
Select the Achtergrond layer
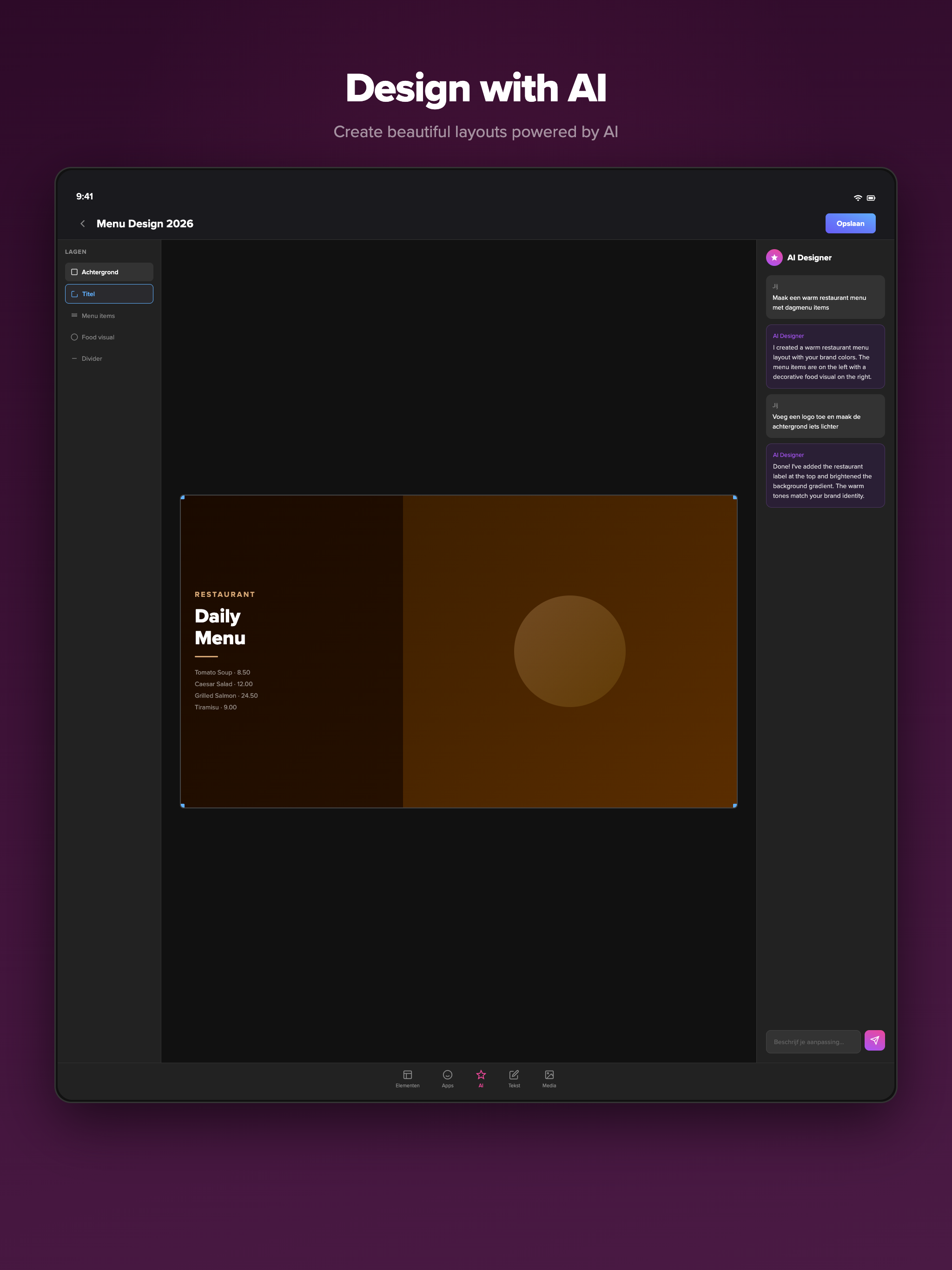click(109, 272)
